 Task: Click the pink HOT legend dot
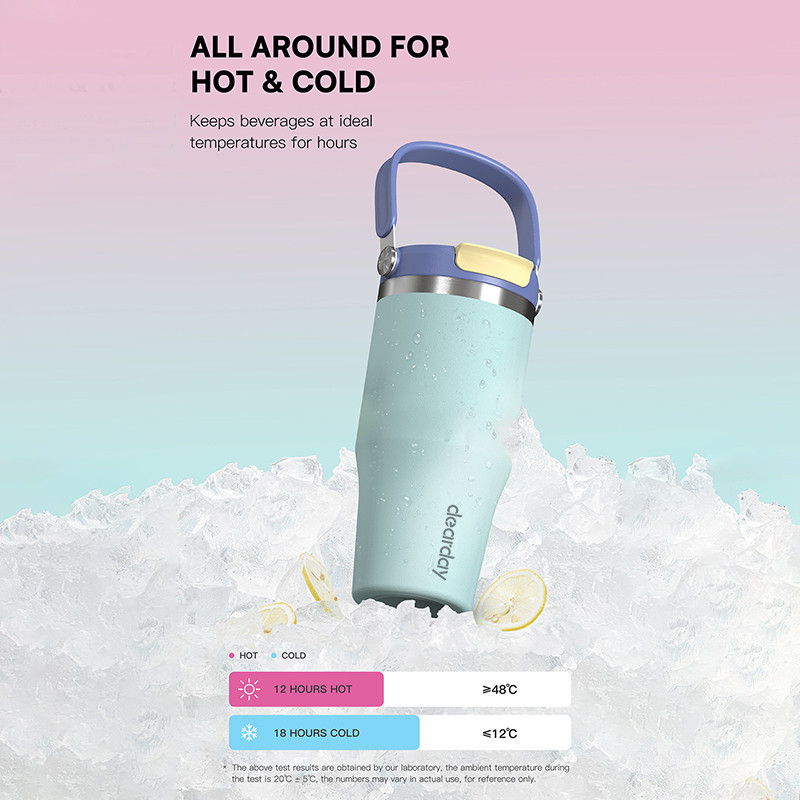232,656
